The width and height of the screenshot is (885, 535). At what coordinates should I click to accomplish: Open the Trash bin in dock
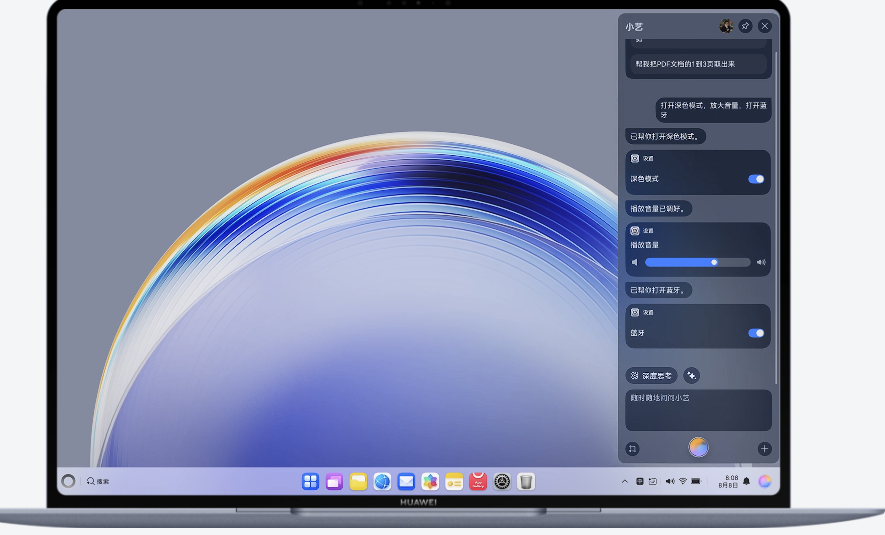tap(526, 481)
